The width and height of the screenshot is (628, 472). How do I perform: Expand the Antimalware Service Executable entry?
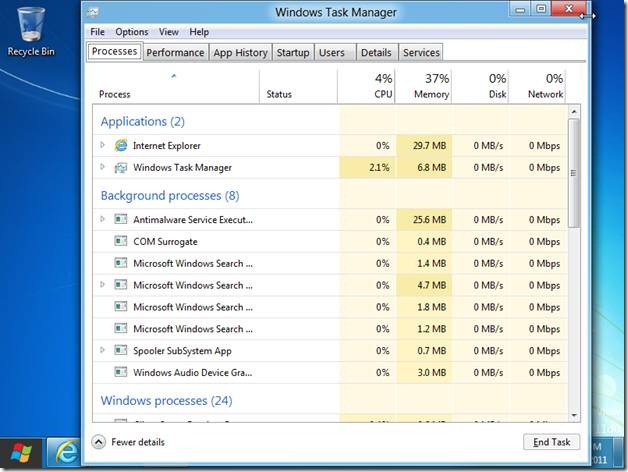102,220
